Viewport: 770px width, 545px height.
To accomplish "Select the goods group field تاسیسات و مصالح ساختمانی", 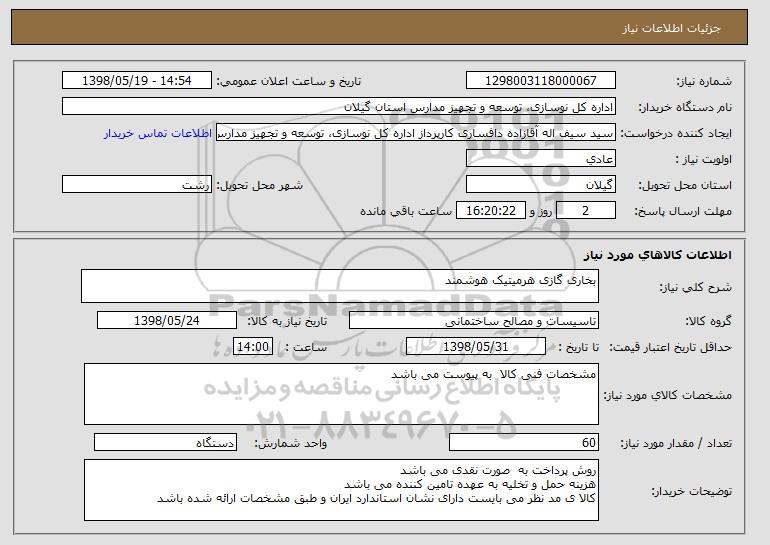I will pyautogui.click(x=474, y=321).
